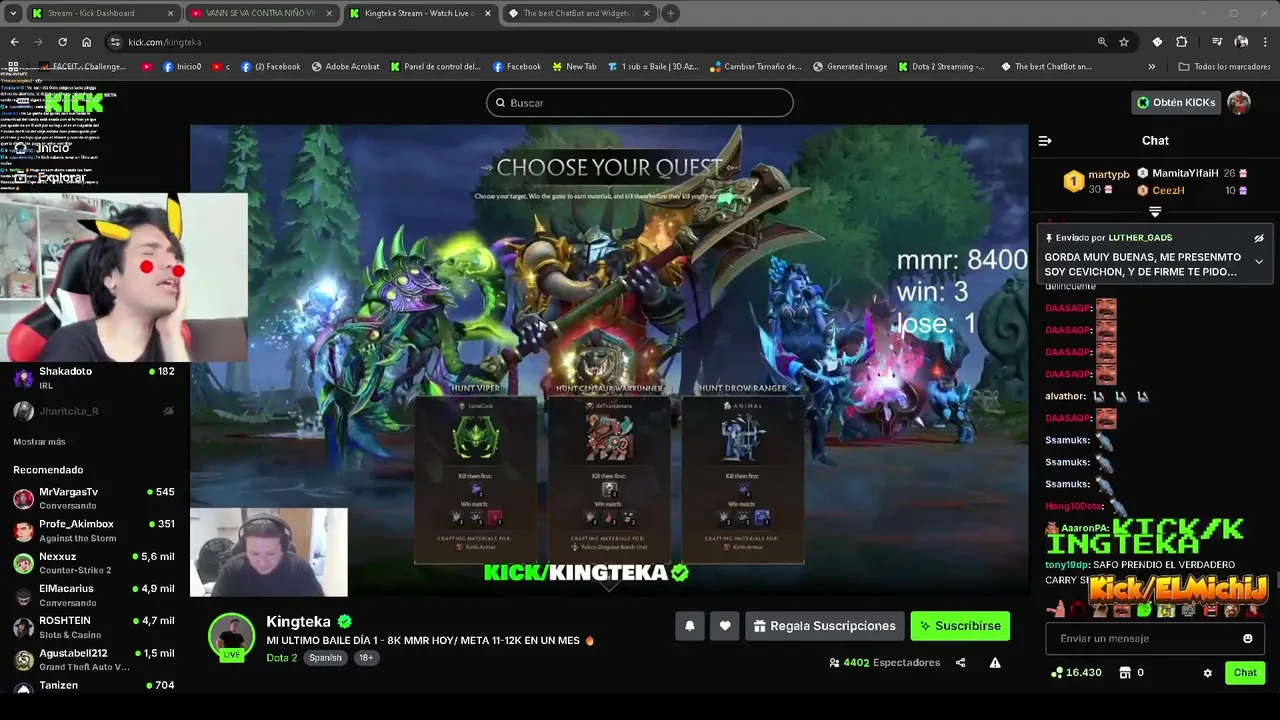The image size is (1280, 720).
Task: Open the emoji picker in message box
Action: point(1247,638)
